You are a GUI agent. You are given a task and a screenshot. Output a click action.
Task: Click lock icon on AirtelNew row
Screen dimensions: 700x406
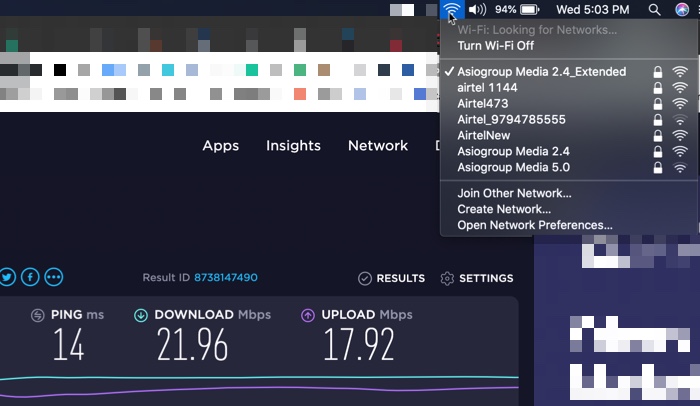pyautogui.click(x=658, y=135)
